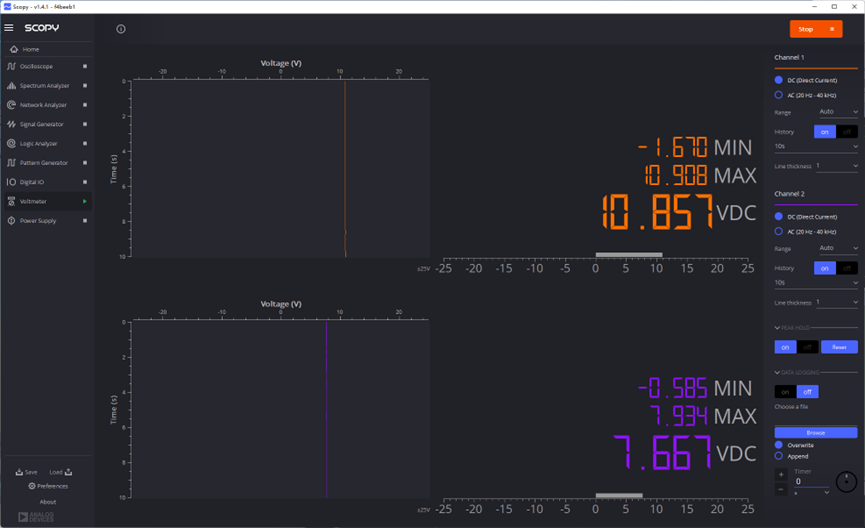The width and height of the screenshot is (865, 528).
Task: Click the Home house icon
Action: tap(14, 49)
